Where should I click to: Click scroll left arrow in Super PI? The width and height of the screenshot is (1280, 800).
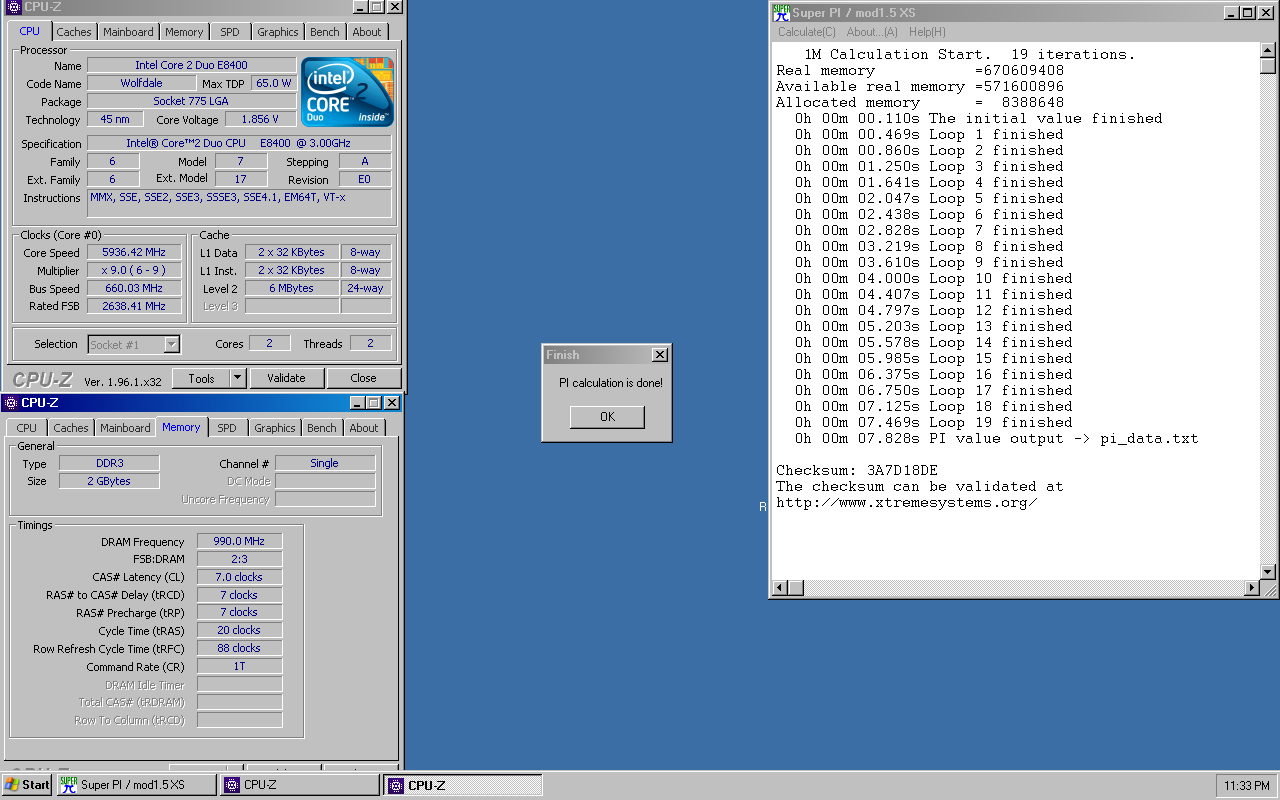780,588
